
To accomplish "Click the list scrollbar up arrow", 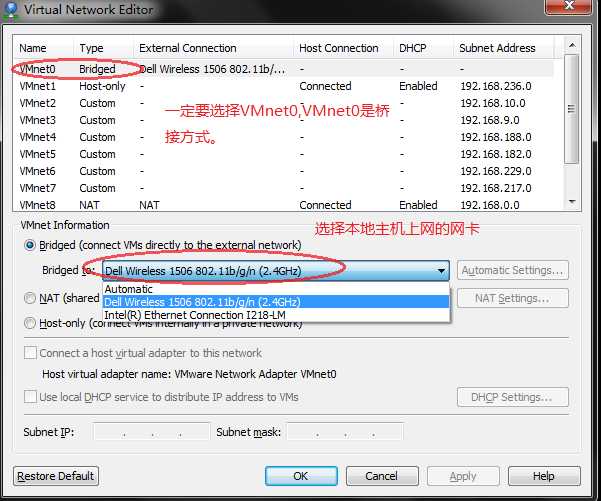I will pyautogui.click(x=572, y=45).
